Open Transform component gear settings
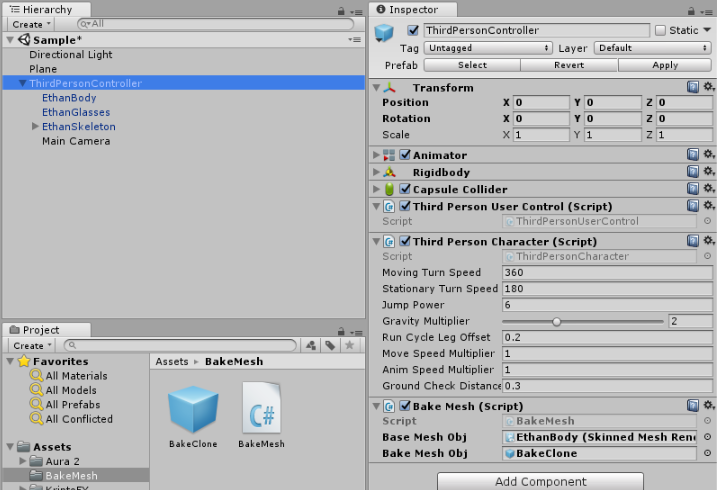Screen dimensions: 717x490 (x=708, y=86)
